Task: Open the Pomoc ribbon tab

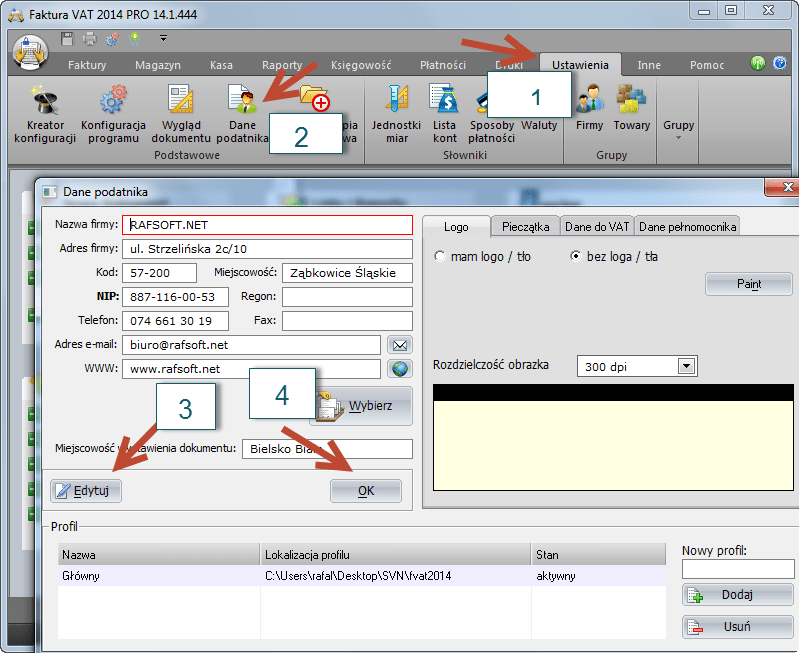Action: [x=707, y=65]
